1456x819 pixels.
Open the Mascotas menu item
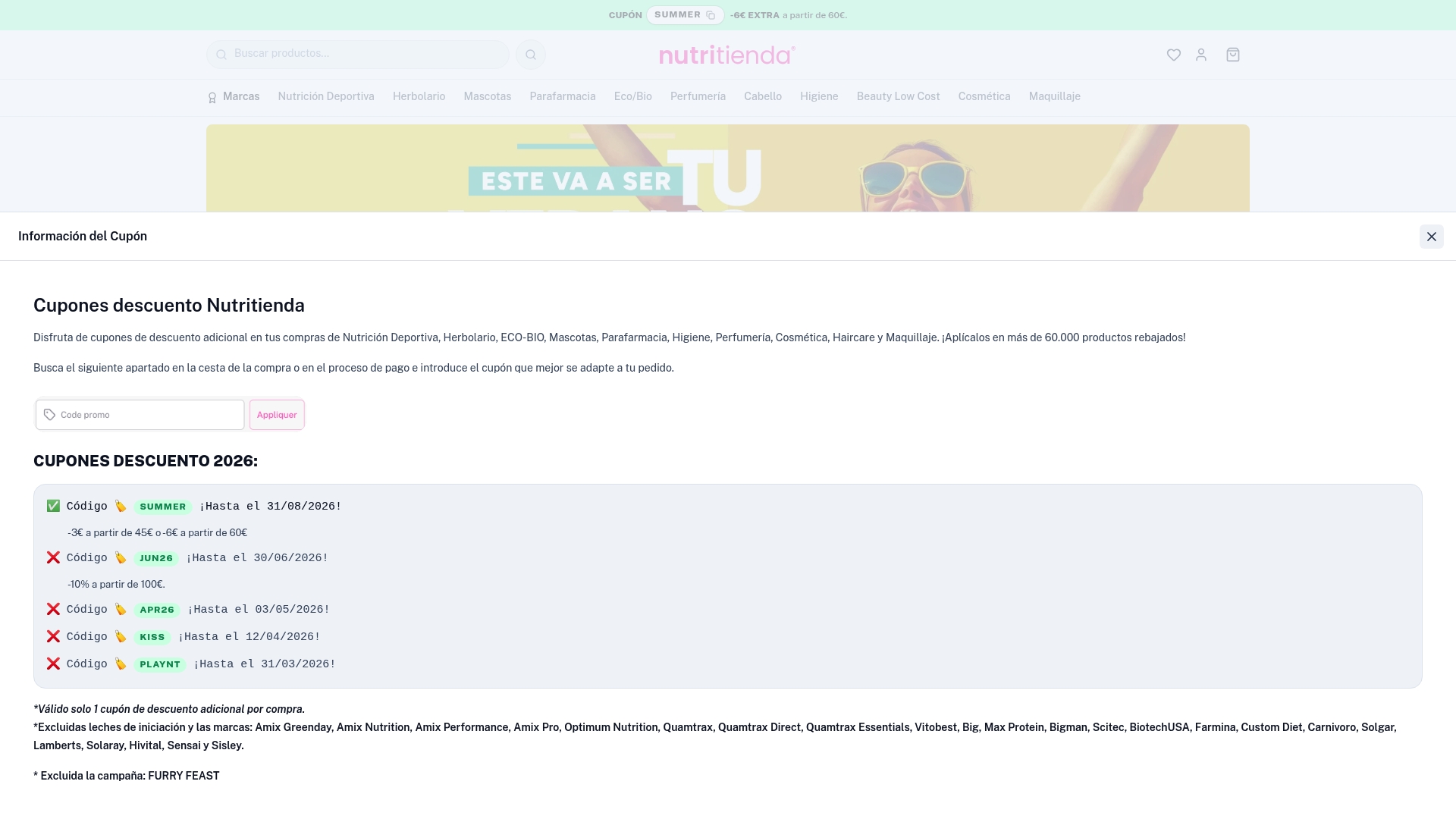point(488,96)
